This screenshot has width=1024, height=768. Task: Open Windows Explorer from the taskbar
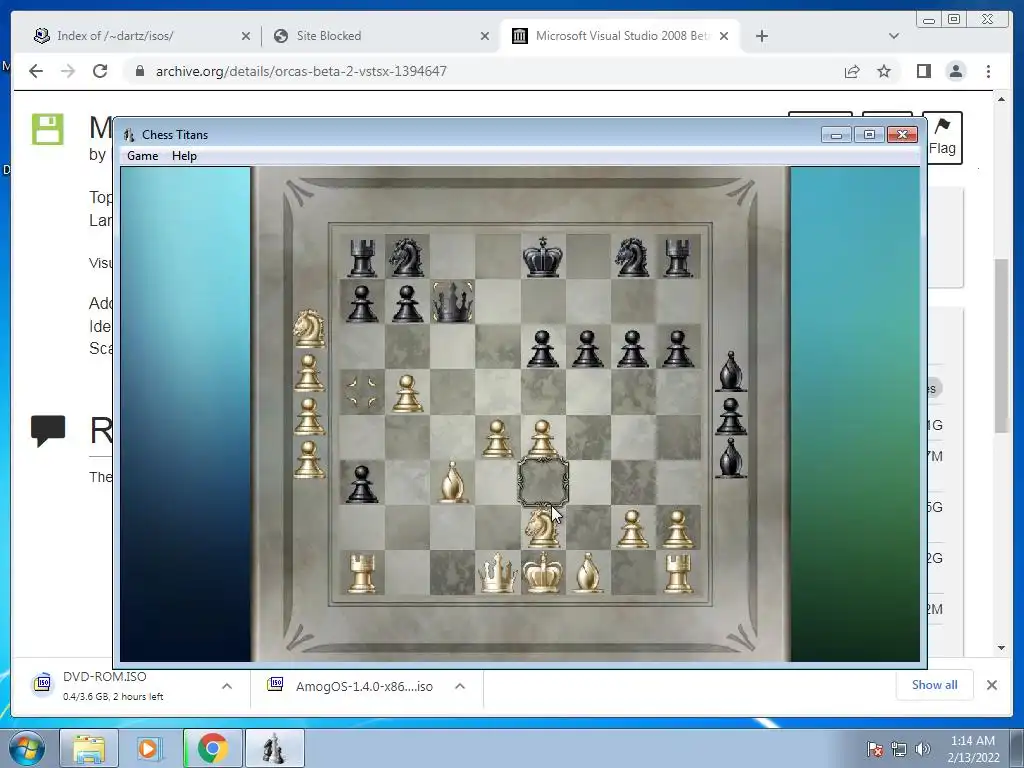[89, 748]
